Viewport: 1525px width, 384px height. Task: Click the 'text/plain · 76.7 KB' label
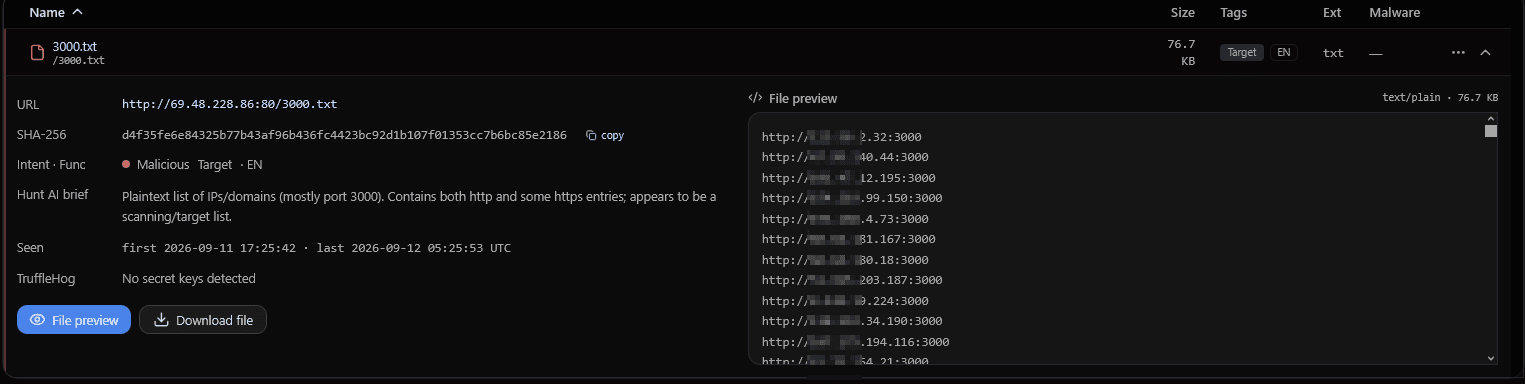coord(1439,98)
